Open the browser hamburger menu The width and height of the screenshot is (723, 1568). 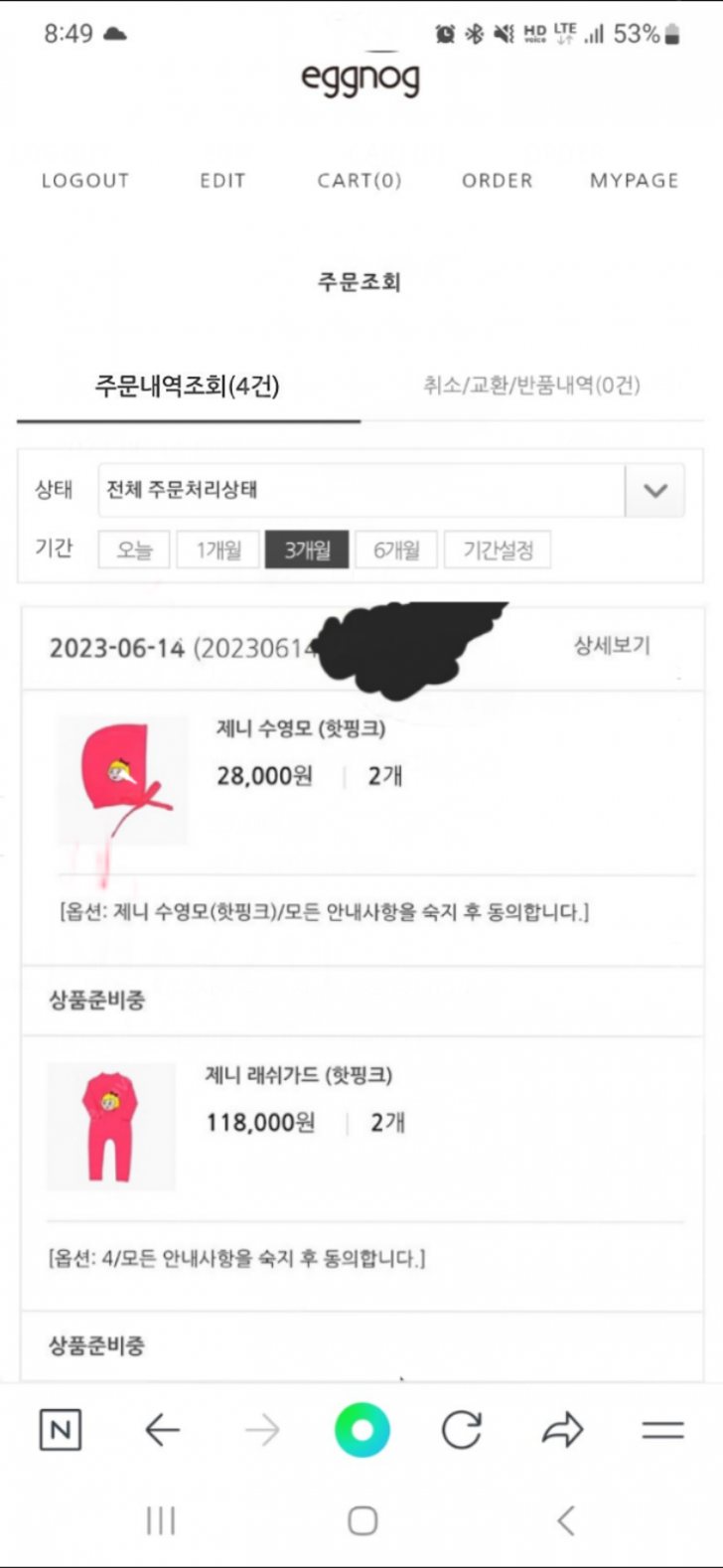pos(662,1431)
